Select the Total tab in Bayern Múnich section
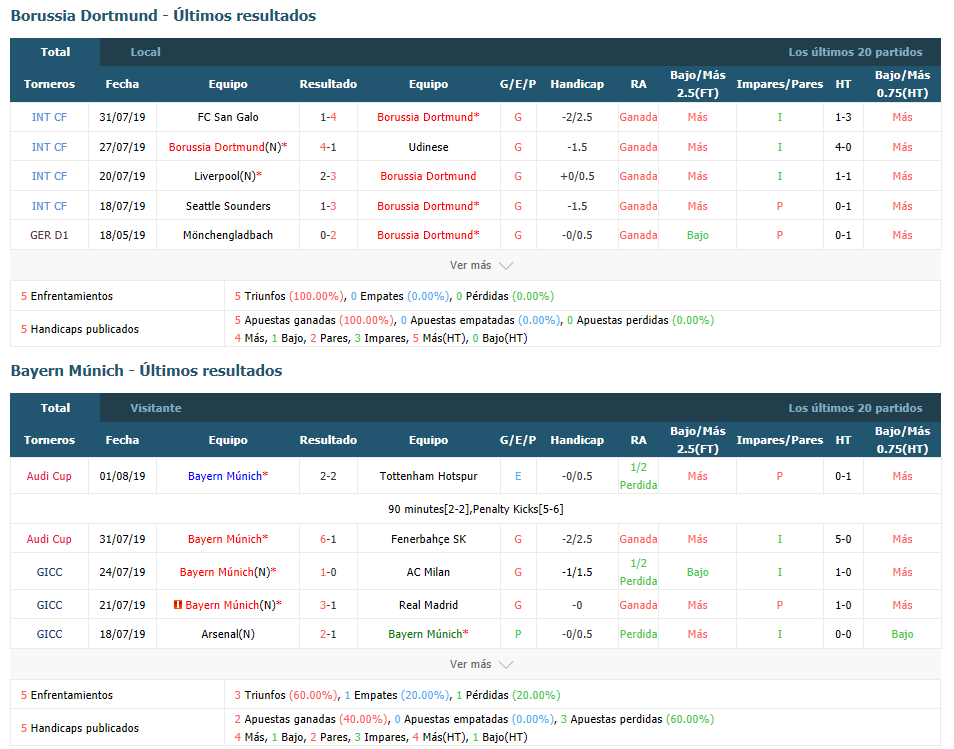954x749 pixels. point(55,408)
